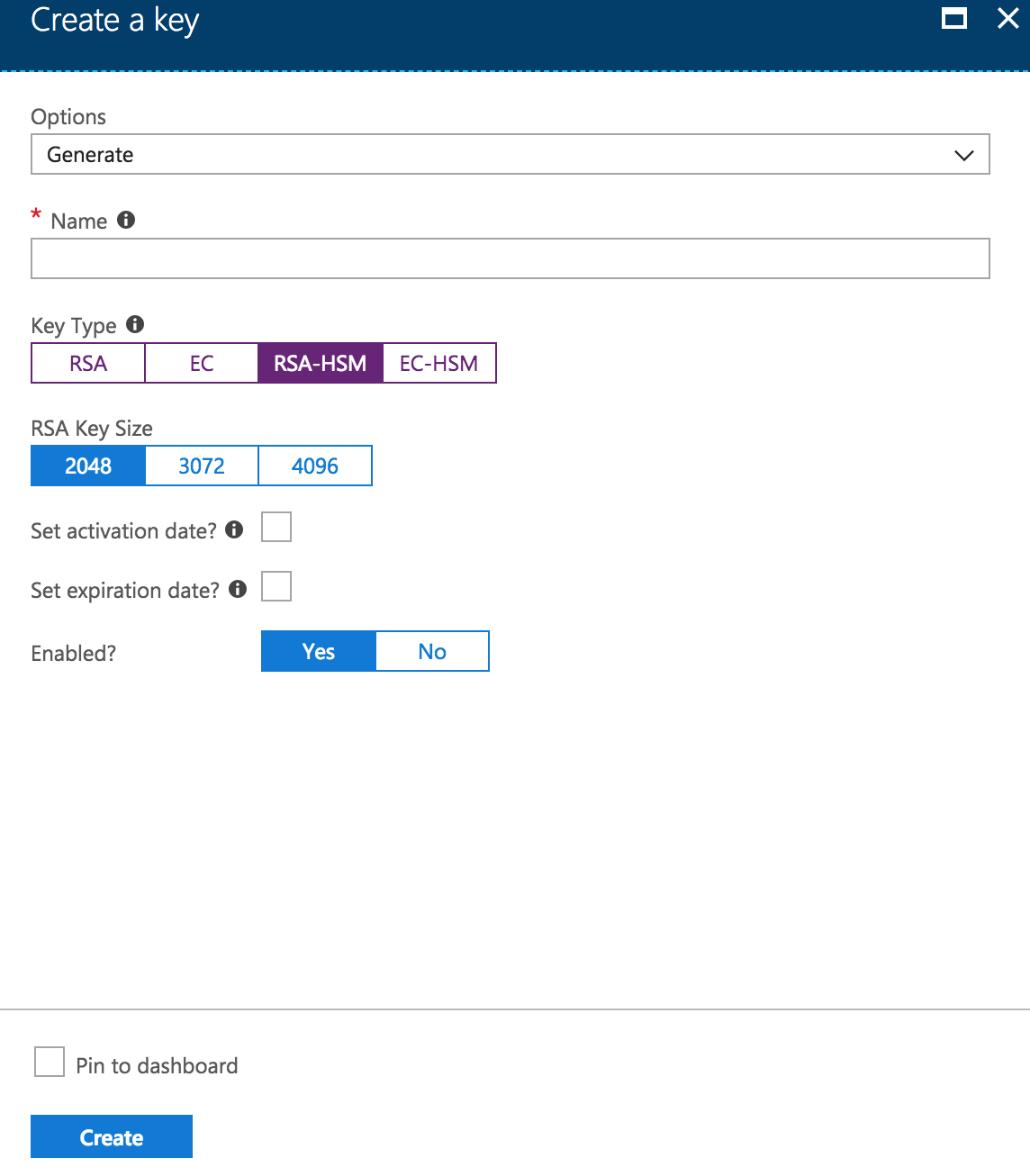
Task: Set RSA key size to 4096
Action: (x=315, y=466)
